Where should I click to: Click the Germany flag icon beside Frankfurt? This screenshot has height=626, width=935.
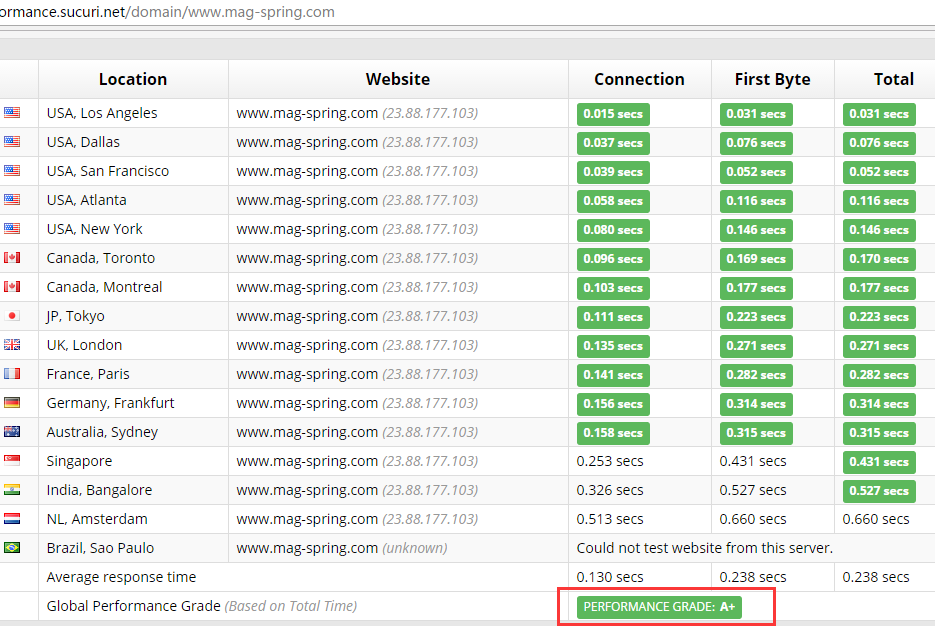point(12,403)
